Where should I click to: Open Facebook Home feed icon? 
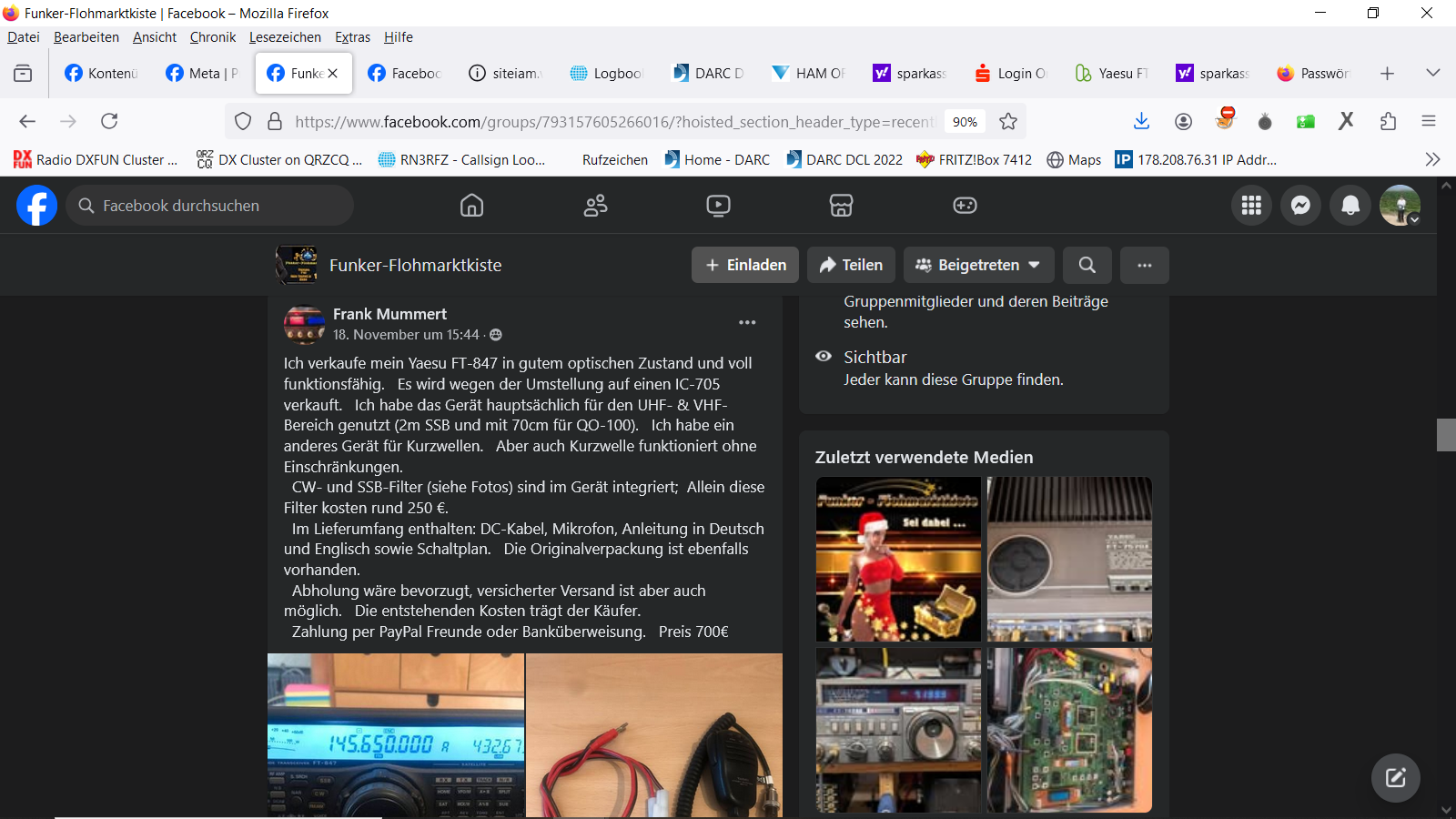pyautogui.click(x=471, y=206)
